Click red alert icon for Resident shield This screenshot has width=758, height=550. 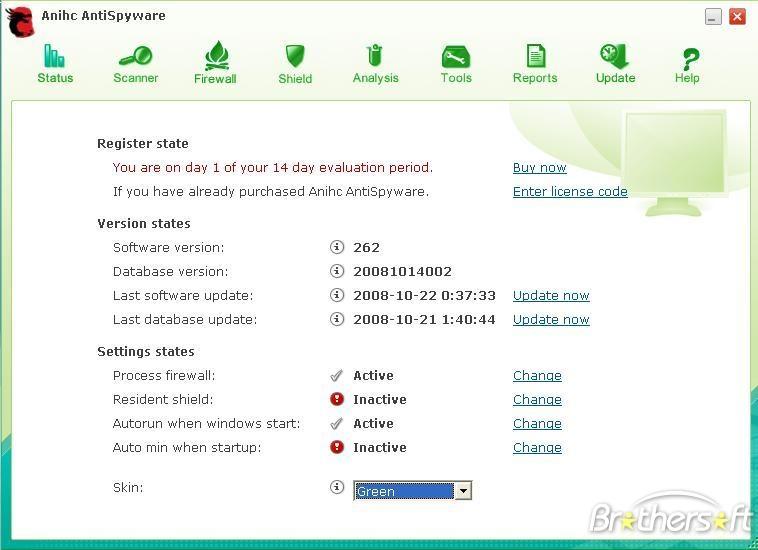tap(336, 399)
